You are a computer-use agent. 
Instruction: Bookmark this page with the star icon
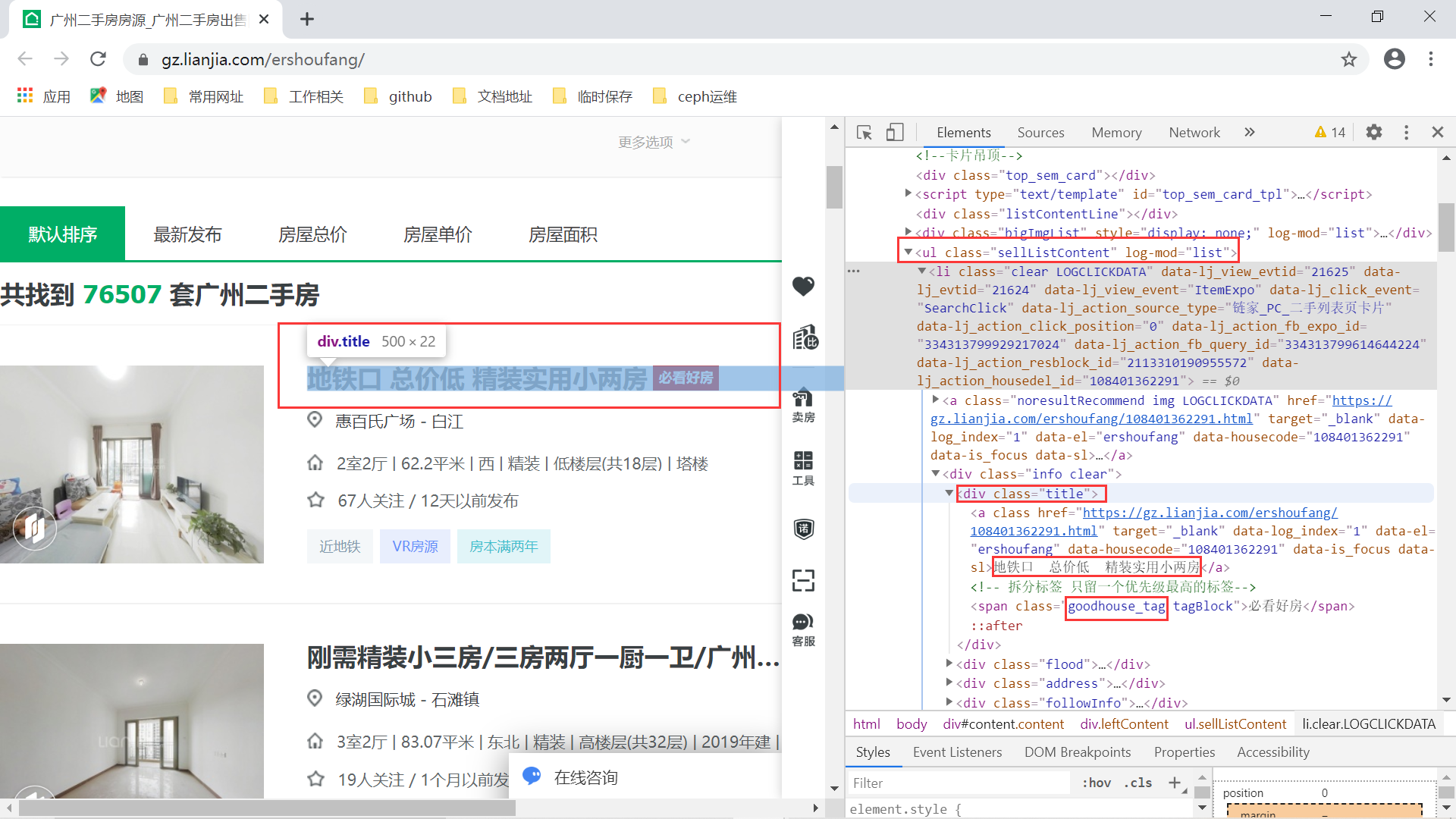click(x=1348, y=59)
